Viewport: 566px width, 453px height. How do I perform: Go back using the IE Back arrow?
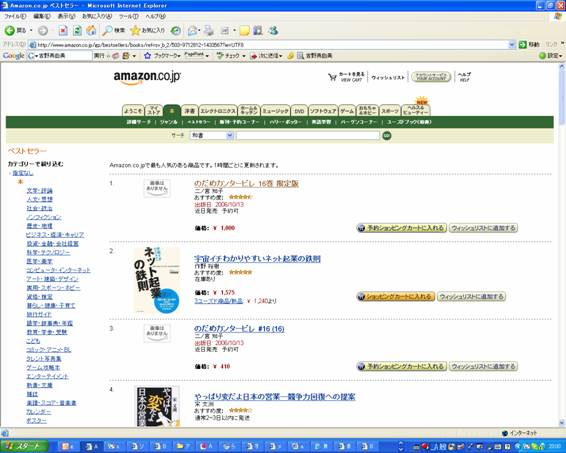[x=10, y=31]
